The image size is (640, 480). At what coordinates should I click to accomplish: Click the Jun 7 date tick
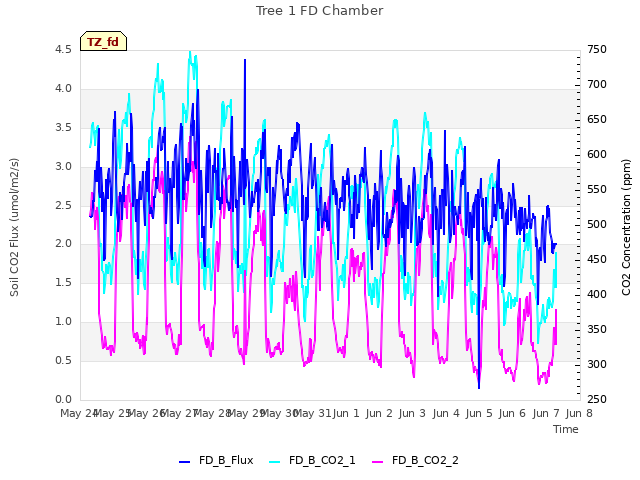[x=546, y=413]
